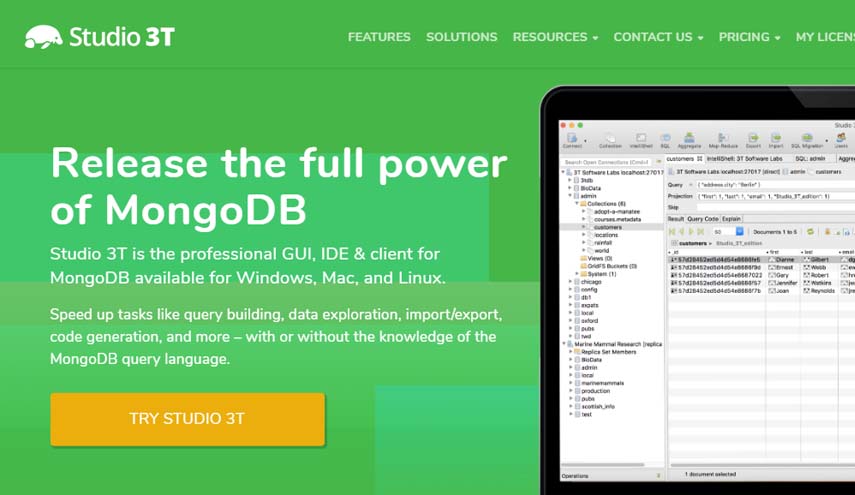Click the green refresh results icon
Viewport: 855px width, 495px height.
(x=810, y=232)
